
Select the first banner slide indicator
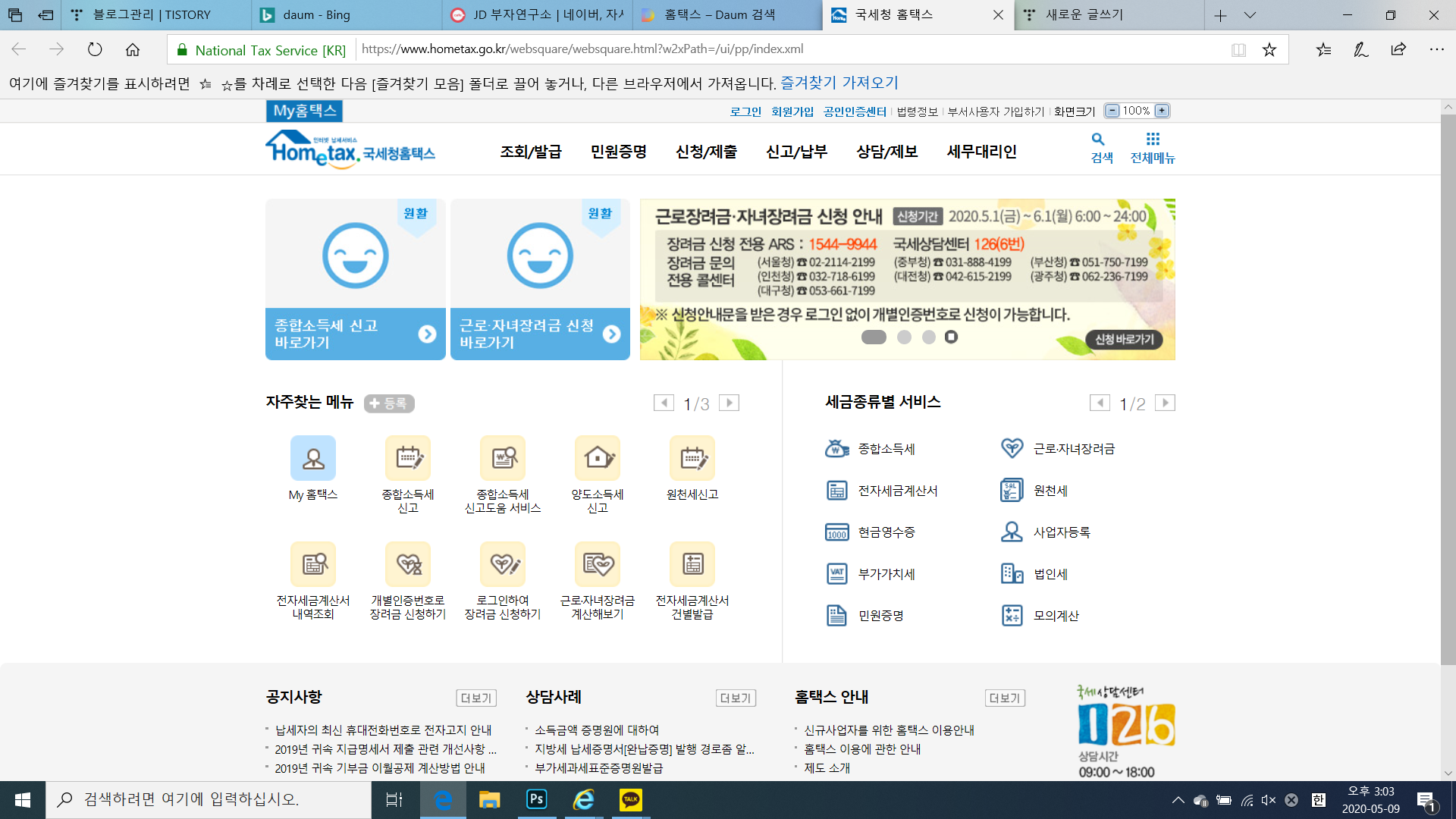pyautogui.click(x=874, y=337)
